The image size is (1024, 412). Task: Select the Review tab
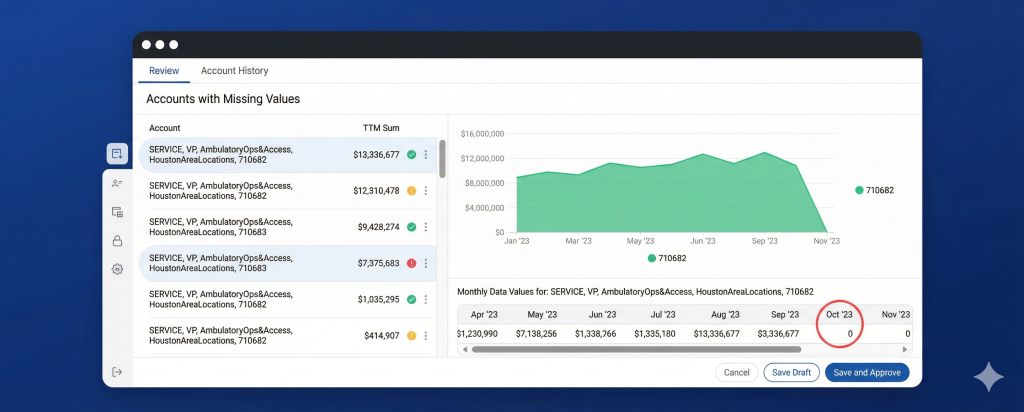point(164,71)
